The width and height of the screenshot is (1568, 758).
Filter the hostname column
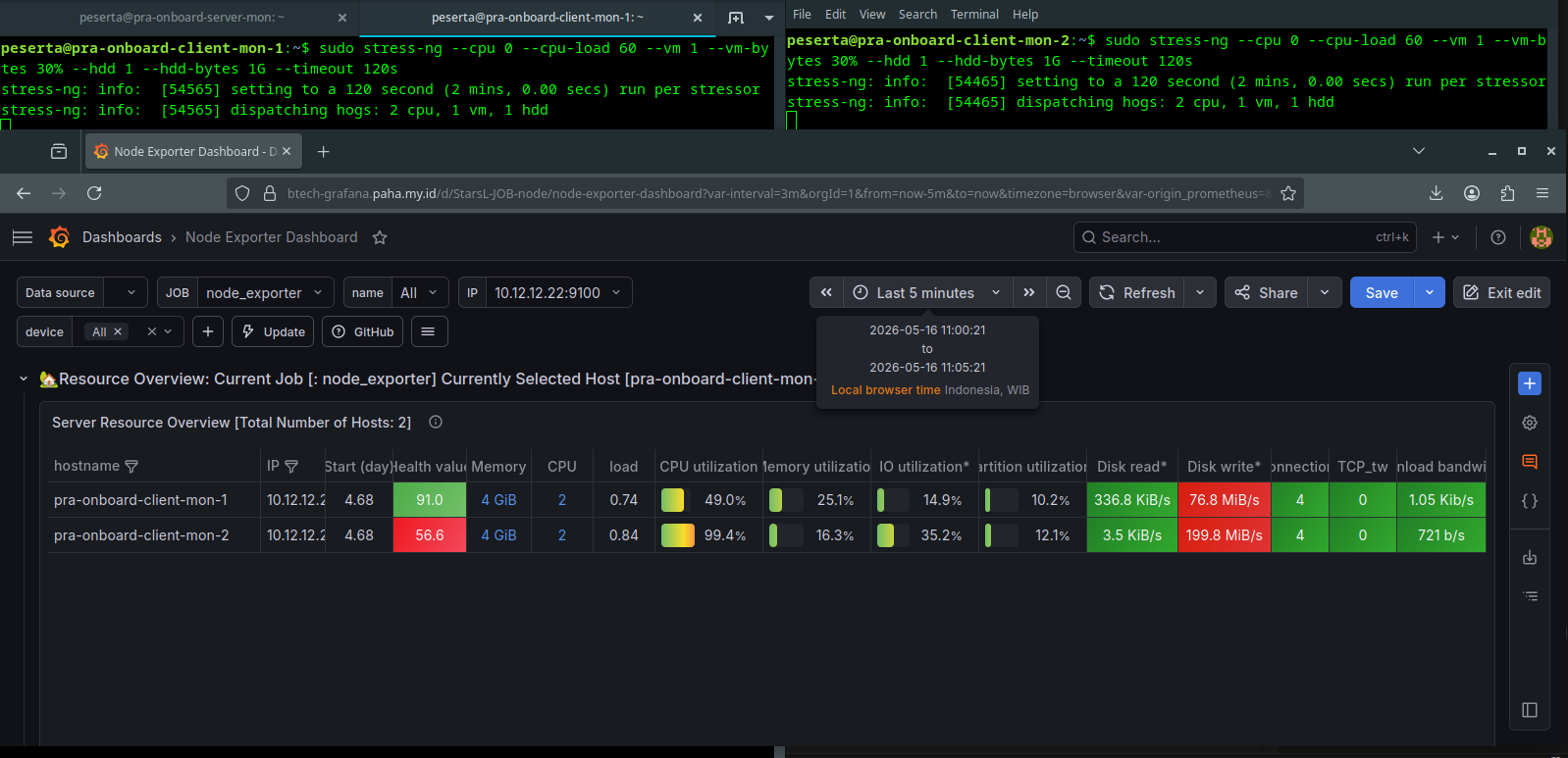(x=131, y=467)
